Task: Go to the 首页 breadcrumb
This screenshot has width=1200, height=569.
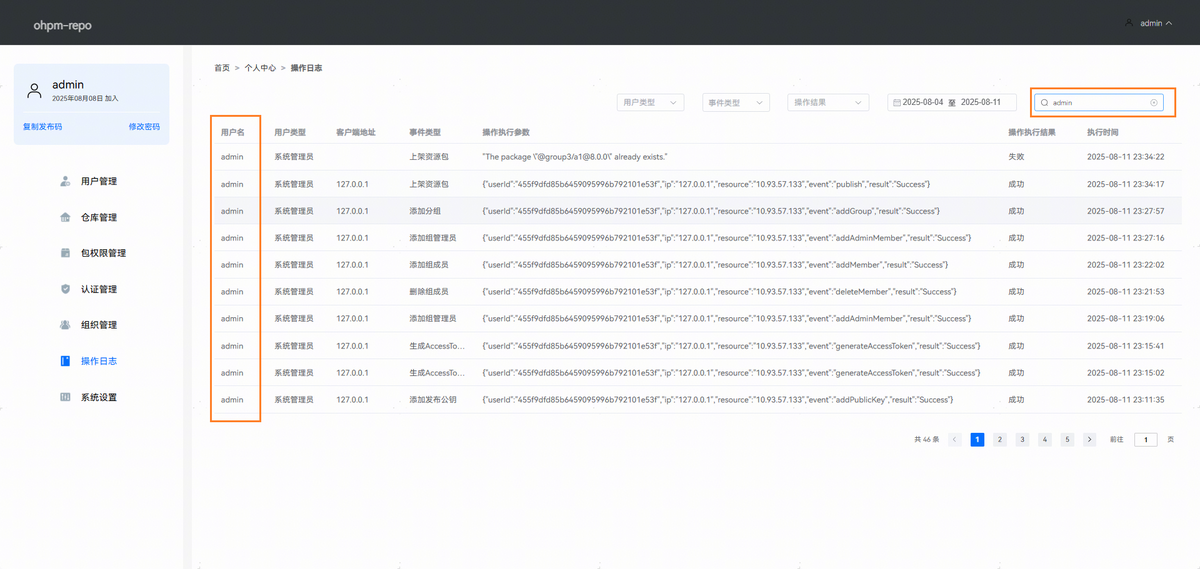Action: 222,68
